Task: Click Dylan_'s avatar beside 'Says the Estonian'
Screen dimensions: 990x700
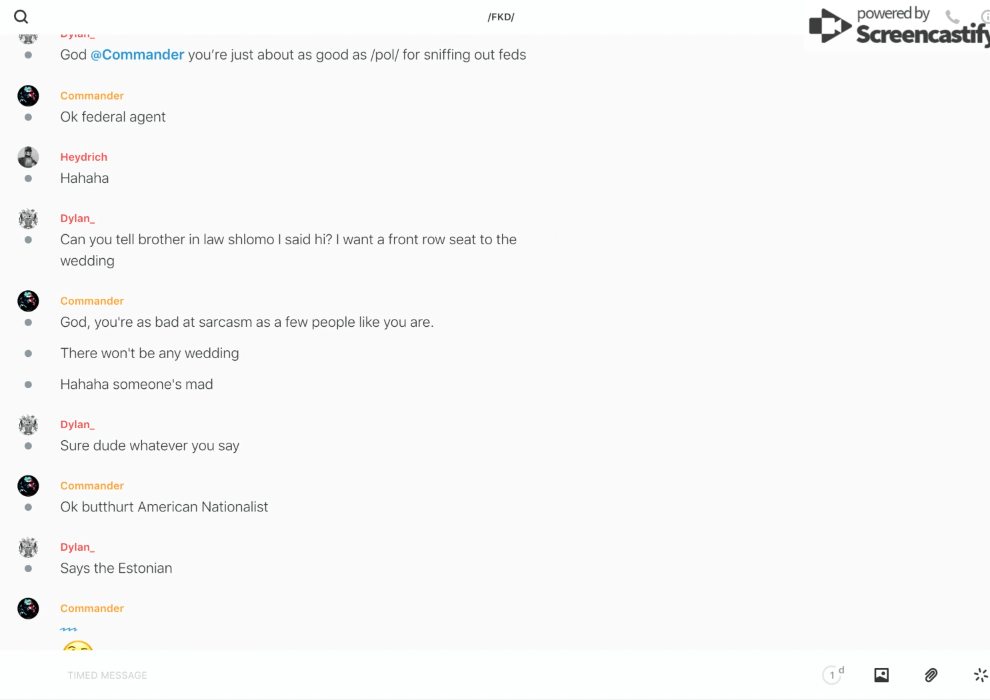Action: tap(28, 547)
